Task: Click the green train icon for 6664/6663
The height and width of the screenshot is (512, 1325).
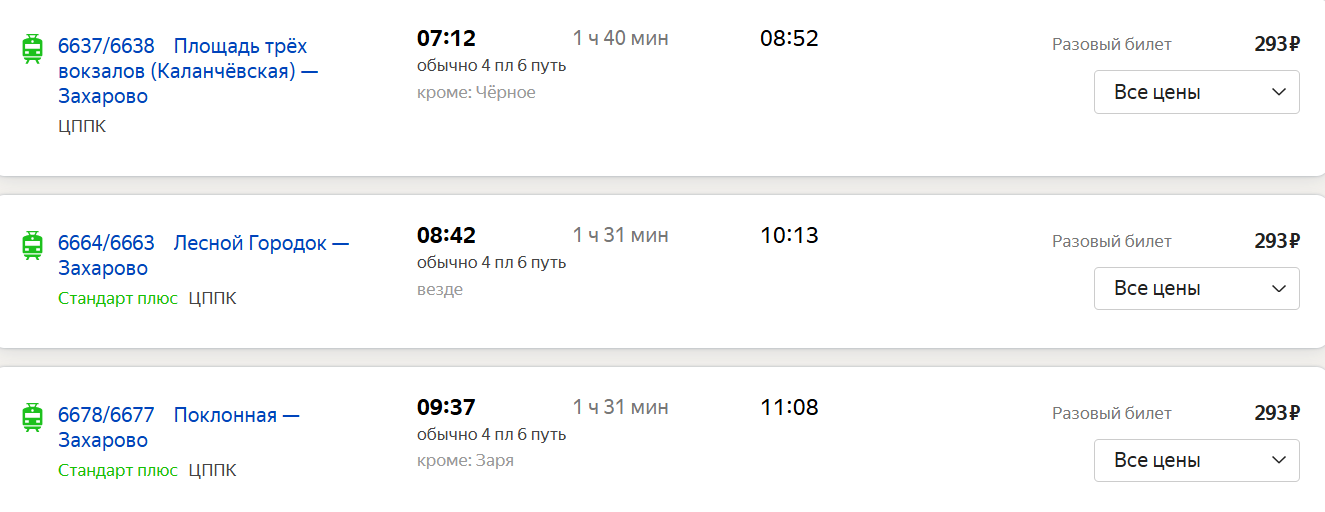Action: click(33, 245)
